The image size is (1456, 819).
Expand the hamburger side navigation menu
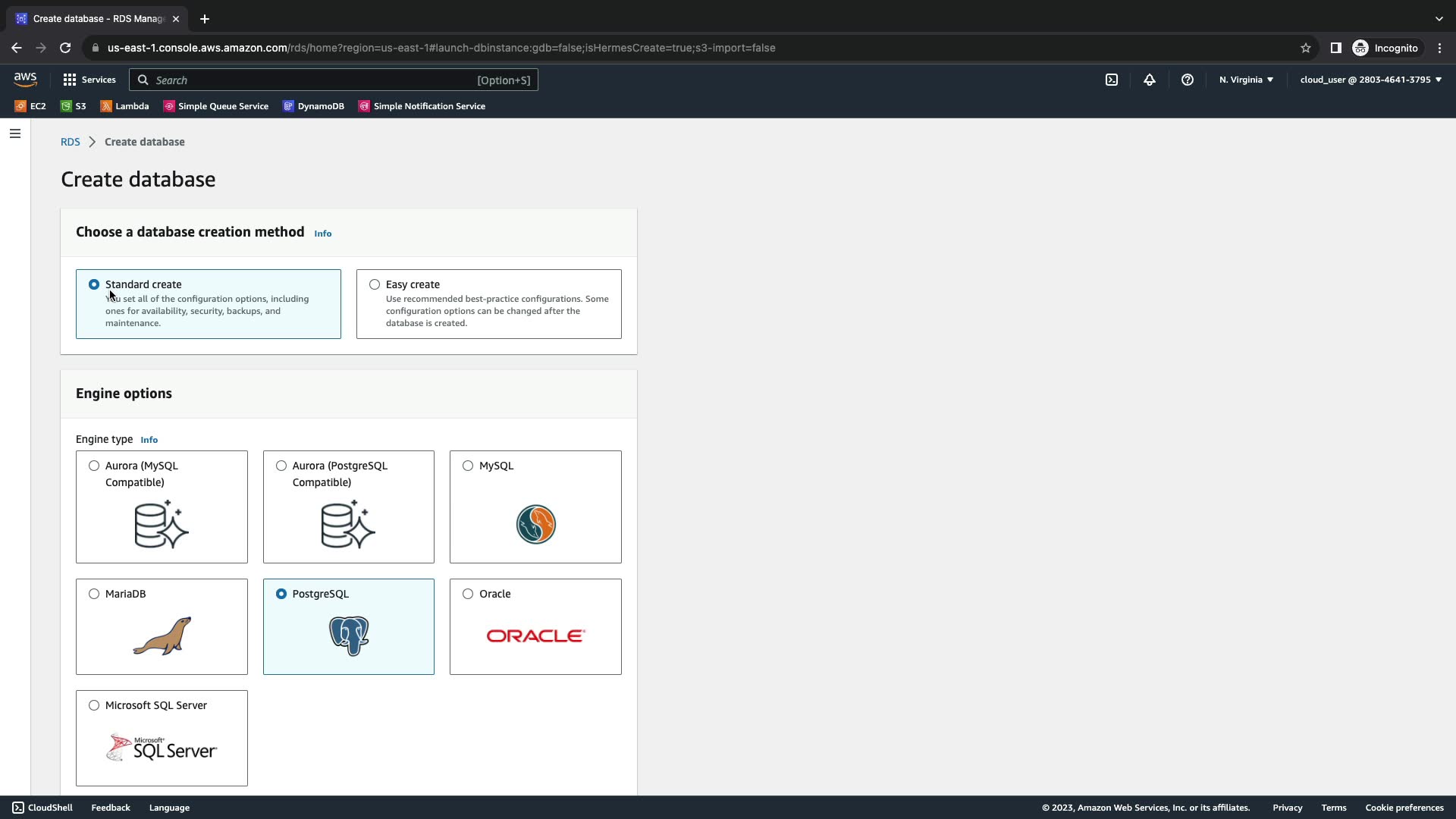coord(15,133)
